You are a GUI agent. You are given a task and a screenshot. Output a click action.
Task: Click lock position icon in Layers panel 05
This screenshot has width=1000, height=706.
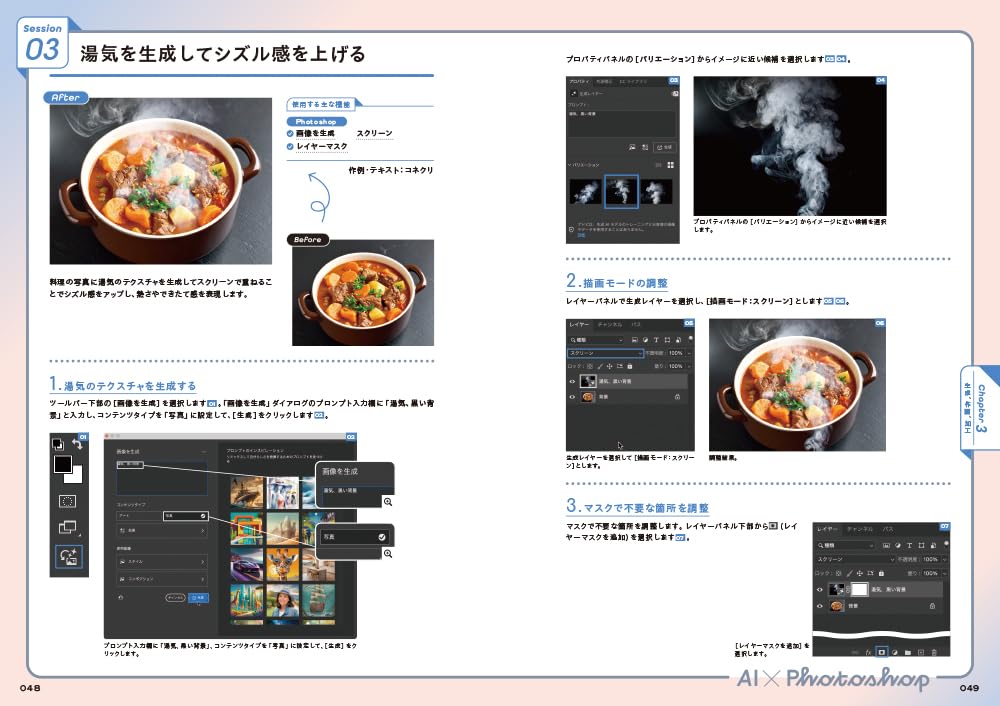(x=610, y=366)
